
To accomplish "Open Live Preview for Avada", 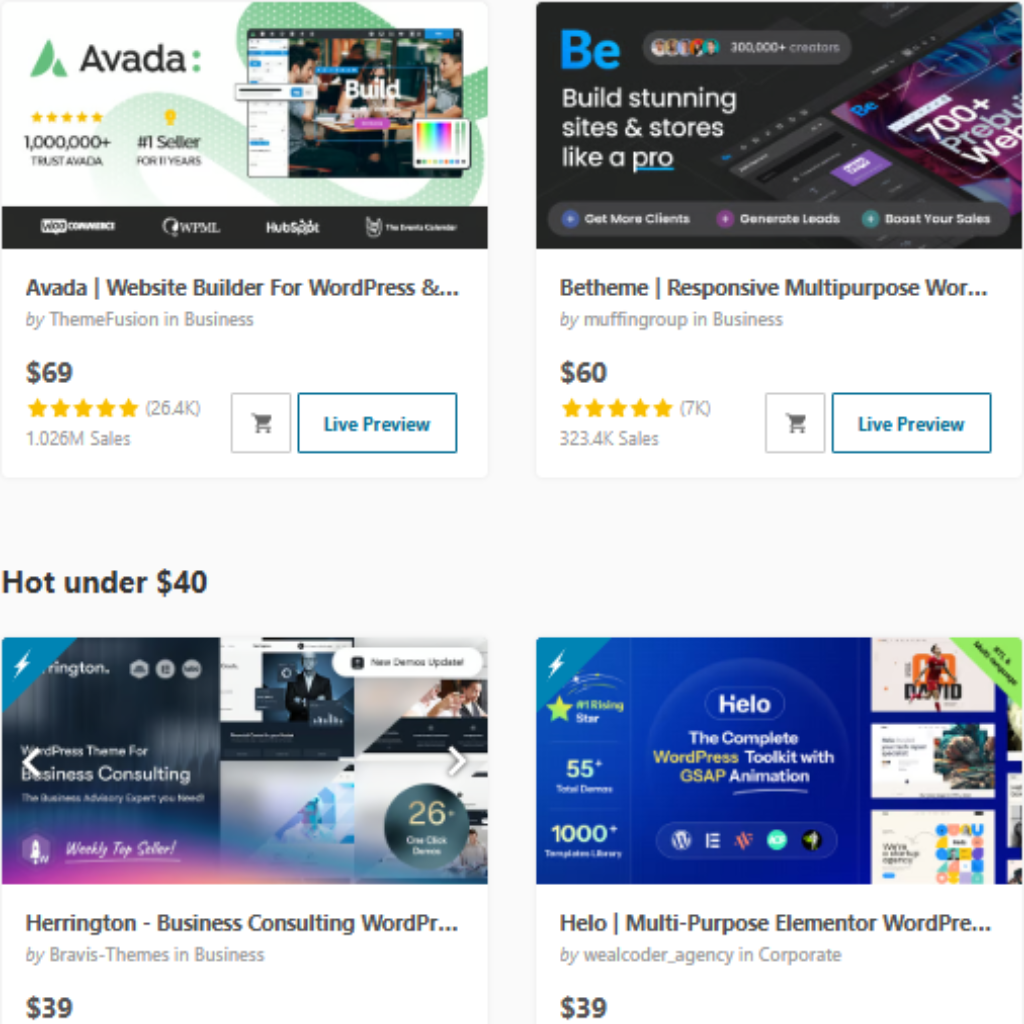I will click(x=377, y=423).
